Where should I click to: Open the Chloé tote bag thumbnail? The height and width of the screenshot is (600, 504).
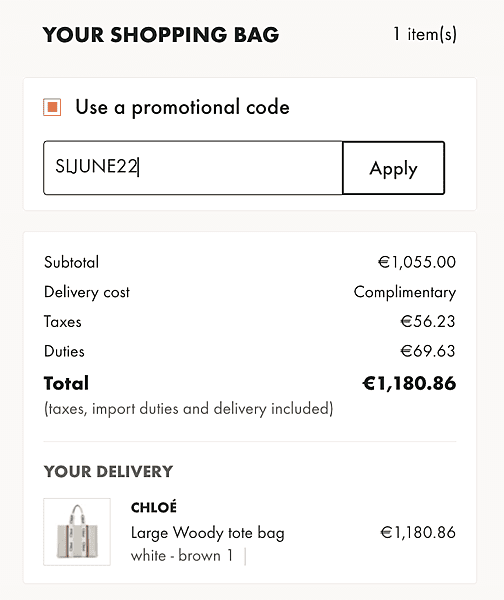[x=77, y=532]
